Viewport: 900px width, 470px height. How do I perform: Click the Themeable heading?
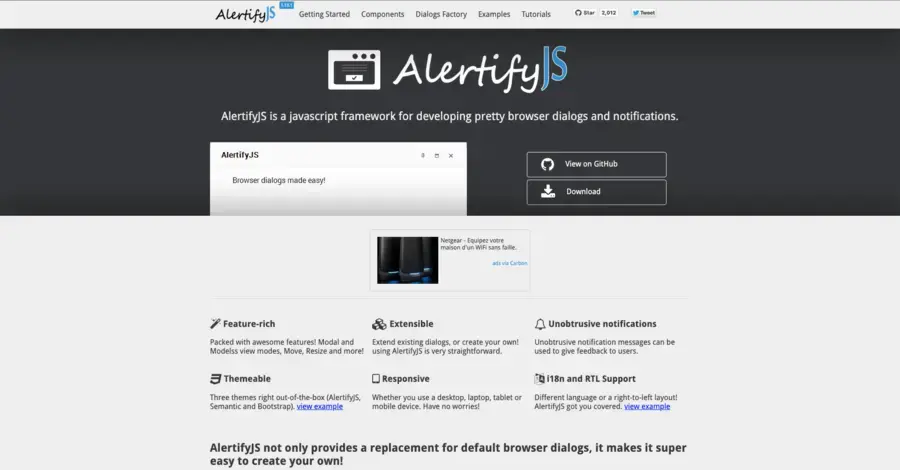point(247,379)
